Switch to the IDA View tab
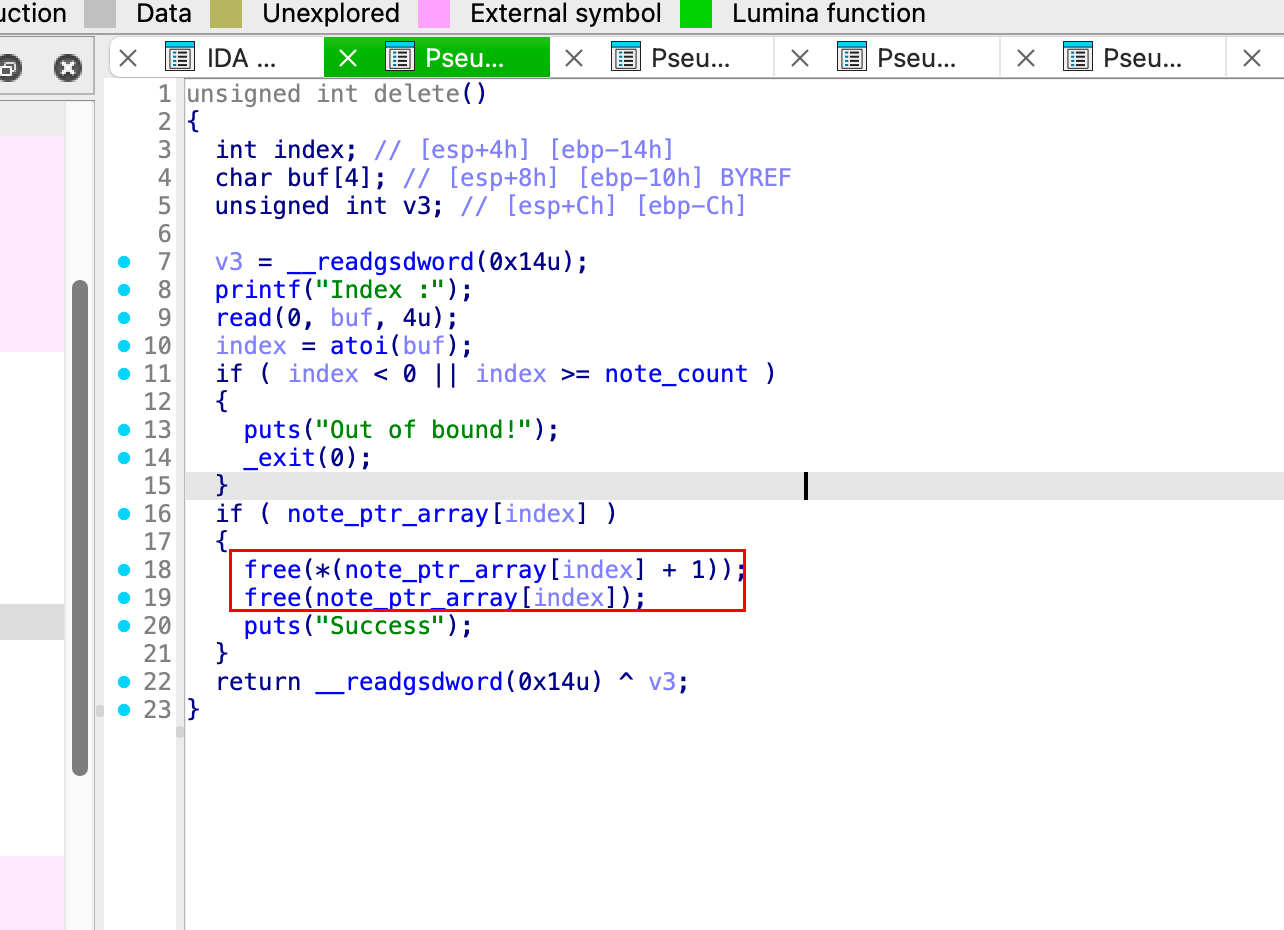The image size is (1284, 930). (240, 57)
